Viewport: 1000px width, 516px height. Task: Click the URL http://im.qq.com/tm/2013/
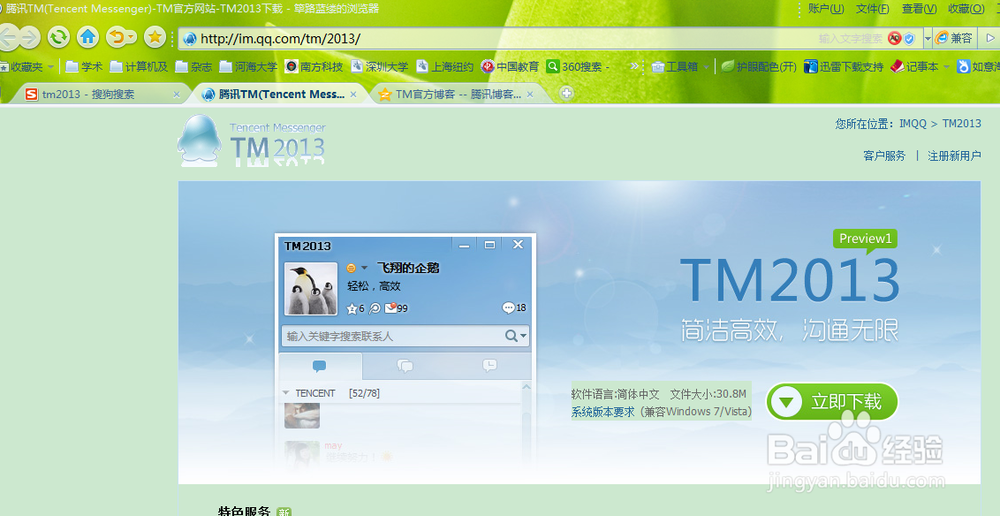(x=280, y=38)
